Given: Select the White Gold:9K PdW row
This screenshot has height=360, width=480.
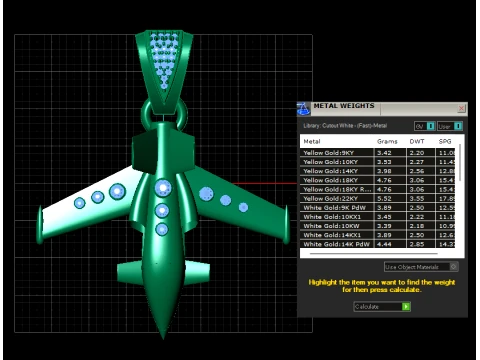Looking at the screenshot, I should (378, 207).
